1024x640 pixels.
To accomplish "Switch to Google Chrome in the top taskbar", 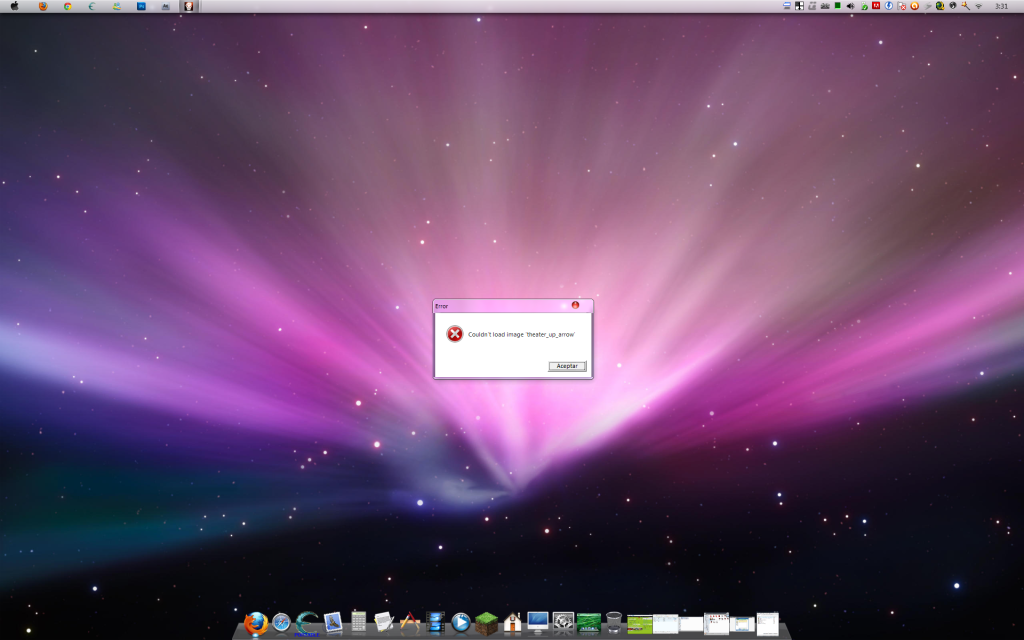I will pos(67,6).
